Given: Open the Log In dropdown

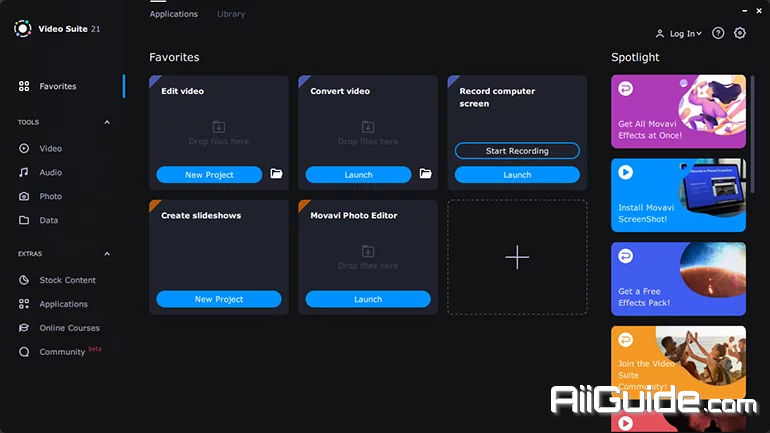Looking at the screenshot, I should (x=686, y=33).
